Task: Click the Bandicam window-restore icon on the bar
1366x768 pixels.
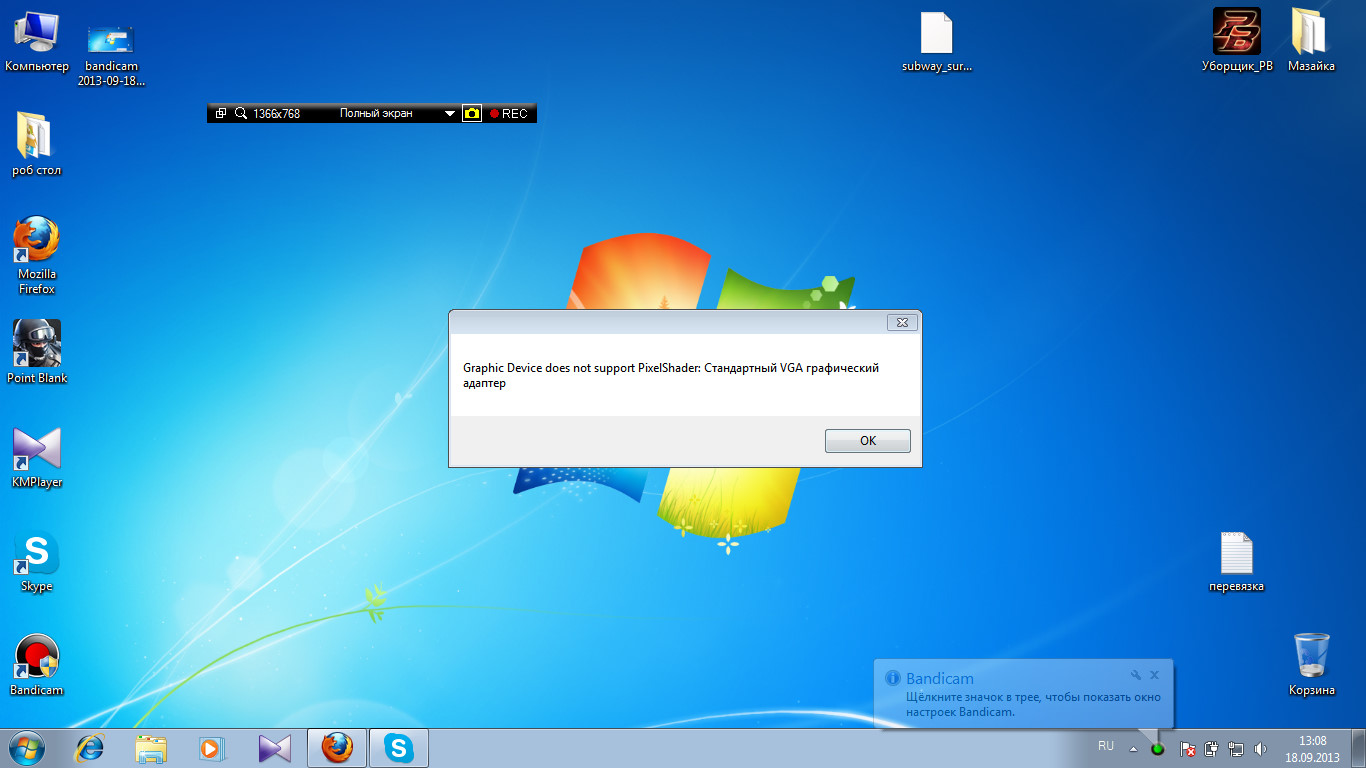Action: click(x=221, y=114)
